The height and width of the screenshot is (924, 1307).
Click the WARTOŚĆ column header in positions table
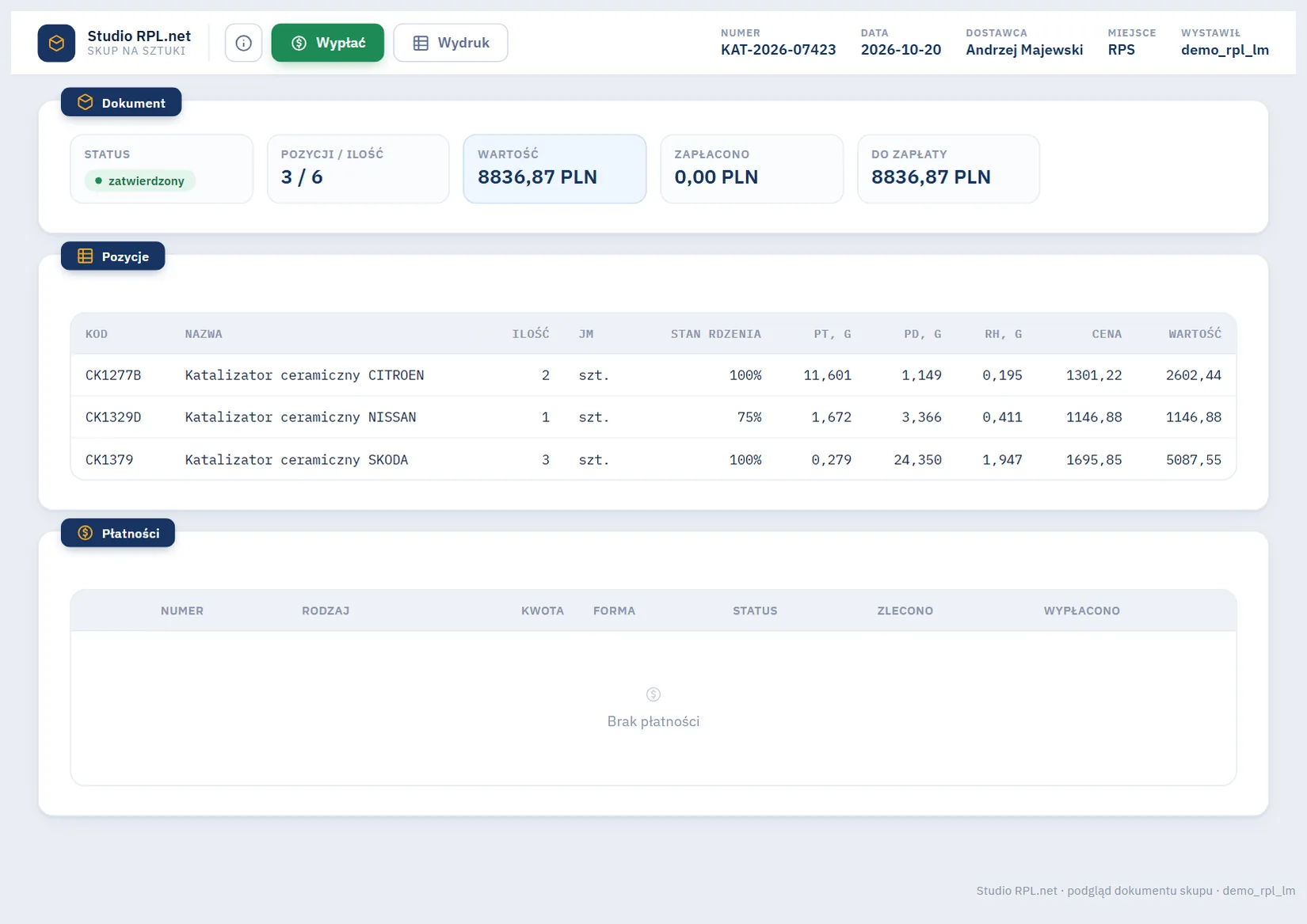point(1195,334)
